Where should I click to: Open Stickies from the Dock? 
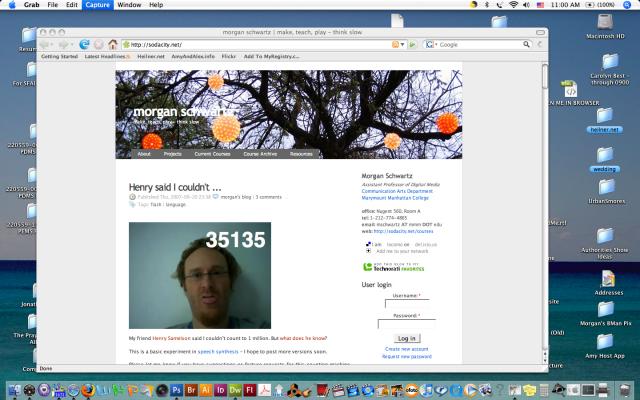pos(529,390)
